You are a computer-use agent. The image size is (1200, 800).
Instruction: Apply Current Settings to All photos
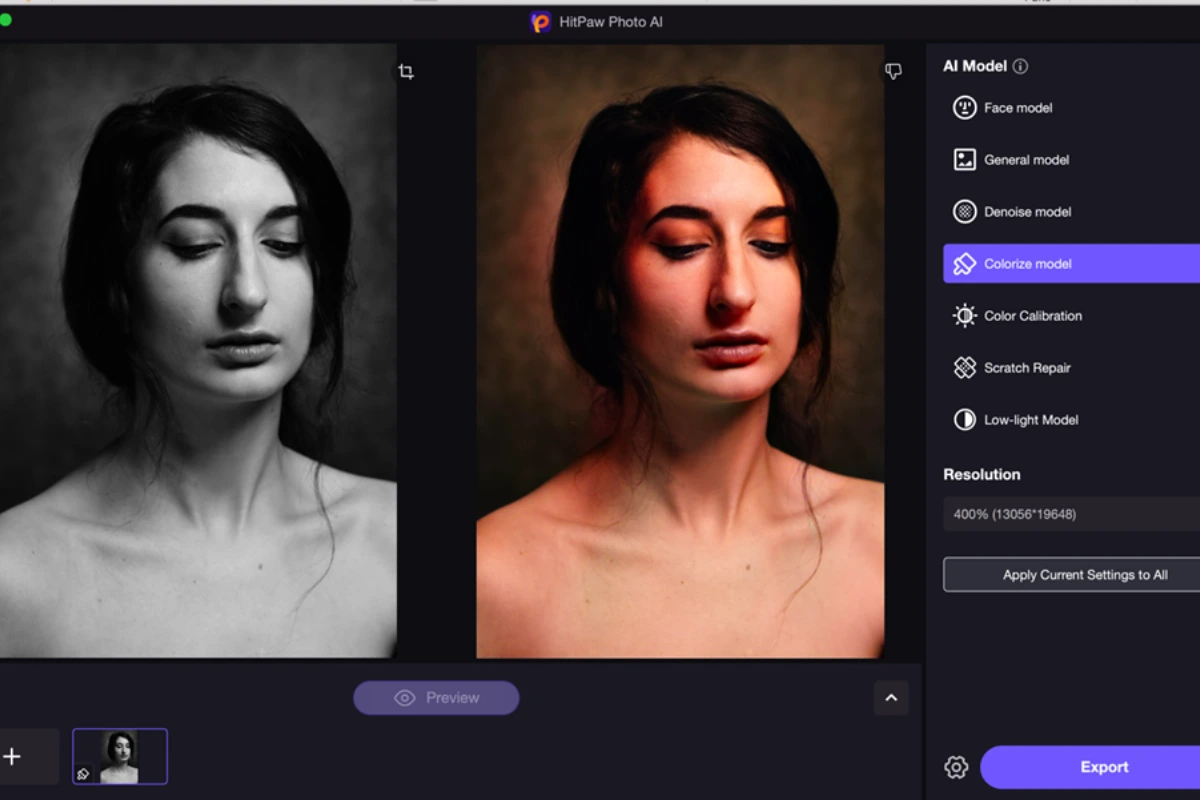[1085, 574]
